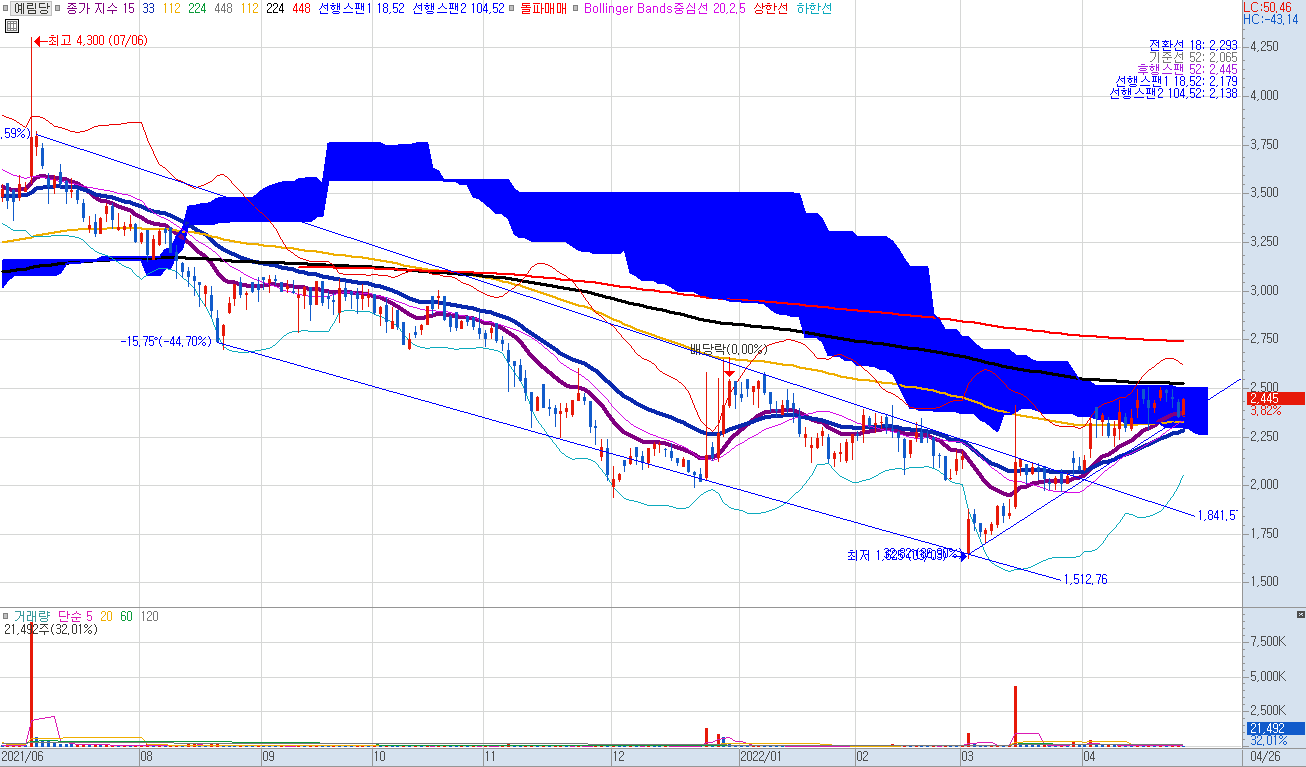
Task: Select the Bollinger Bands중심선 20,2,5 label
Action: click(664, 8)
